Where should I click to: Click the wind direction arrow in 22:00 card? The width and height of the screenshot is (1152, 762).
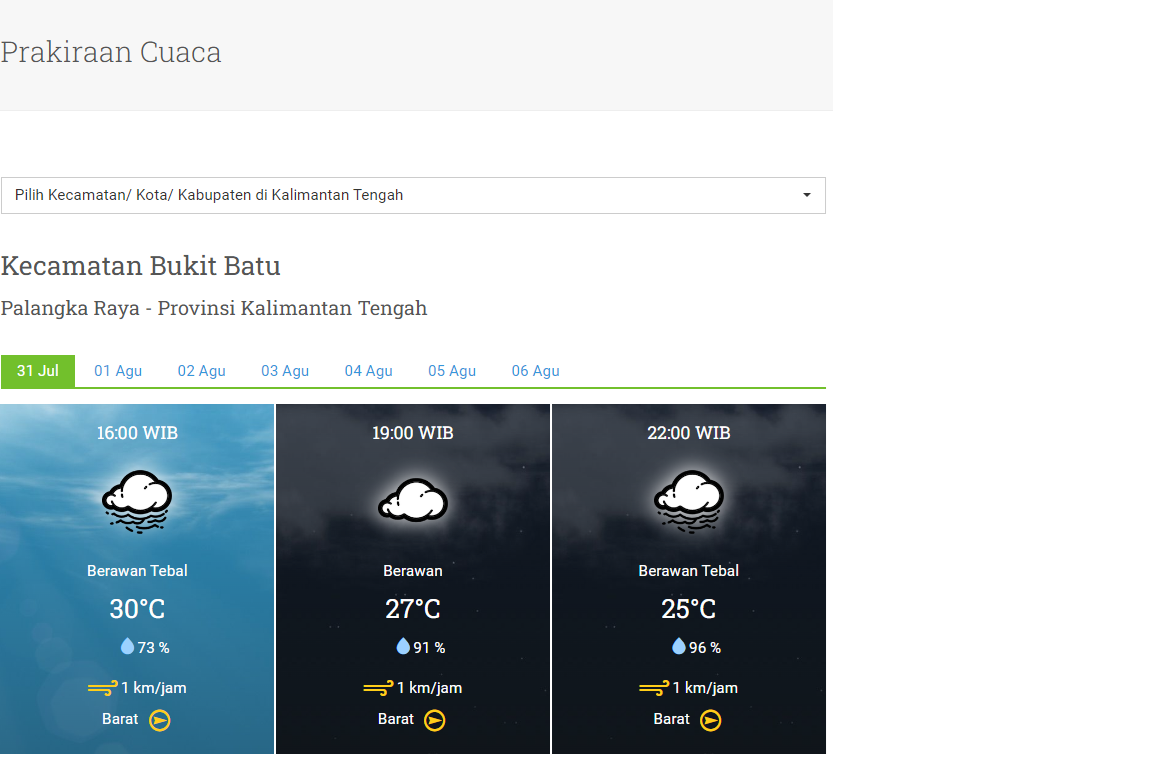coord(710,720)
